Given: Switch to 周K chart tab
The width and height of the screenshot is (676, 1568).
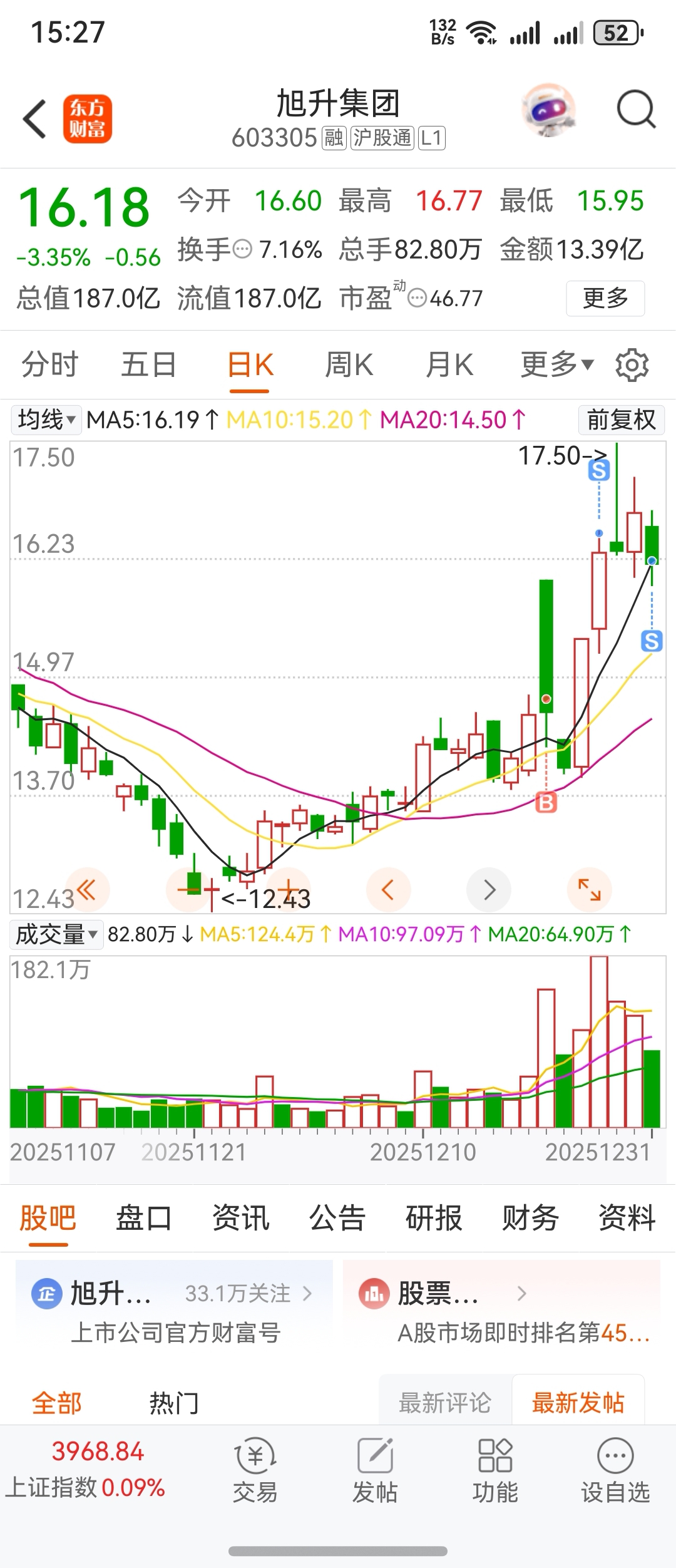Looking at the screenshot, I should click(349, 364).
